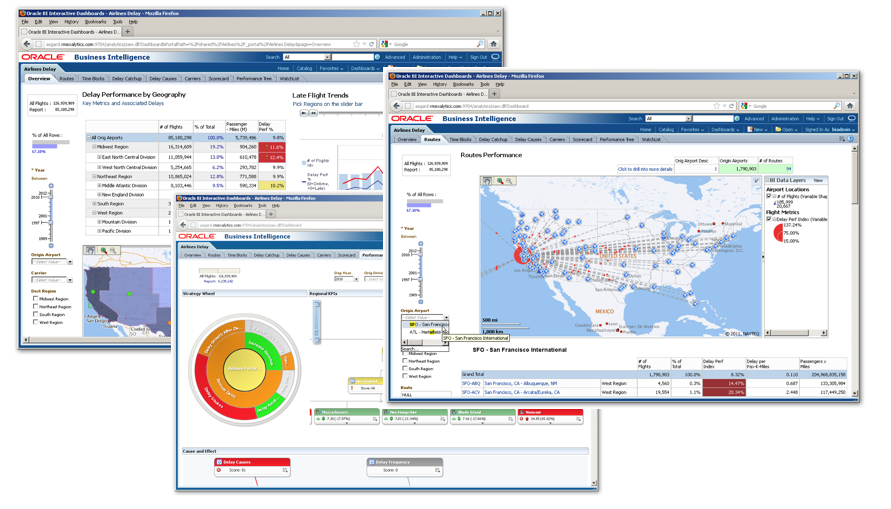
Task: Toggle Delay Perf Index layer checkbox
Action: (x=769, y=219)
